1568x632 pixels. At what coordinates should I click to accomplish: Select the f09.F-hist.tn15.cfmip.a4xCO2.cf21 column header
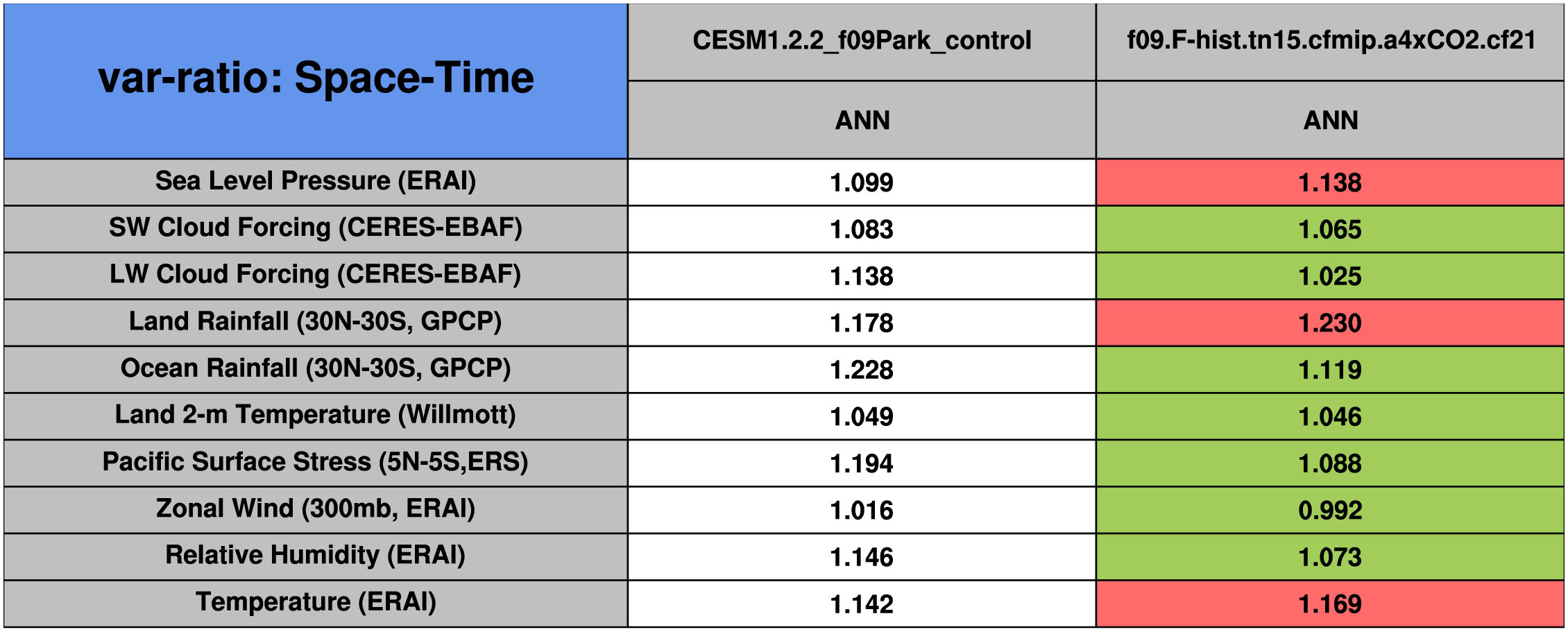click(1330, 41)
